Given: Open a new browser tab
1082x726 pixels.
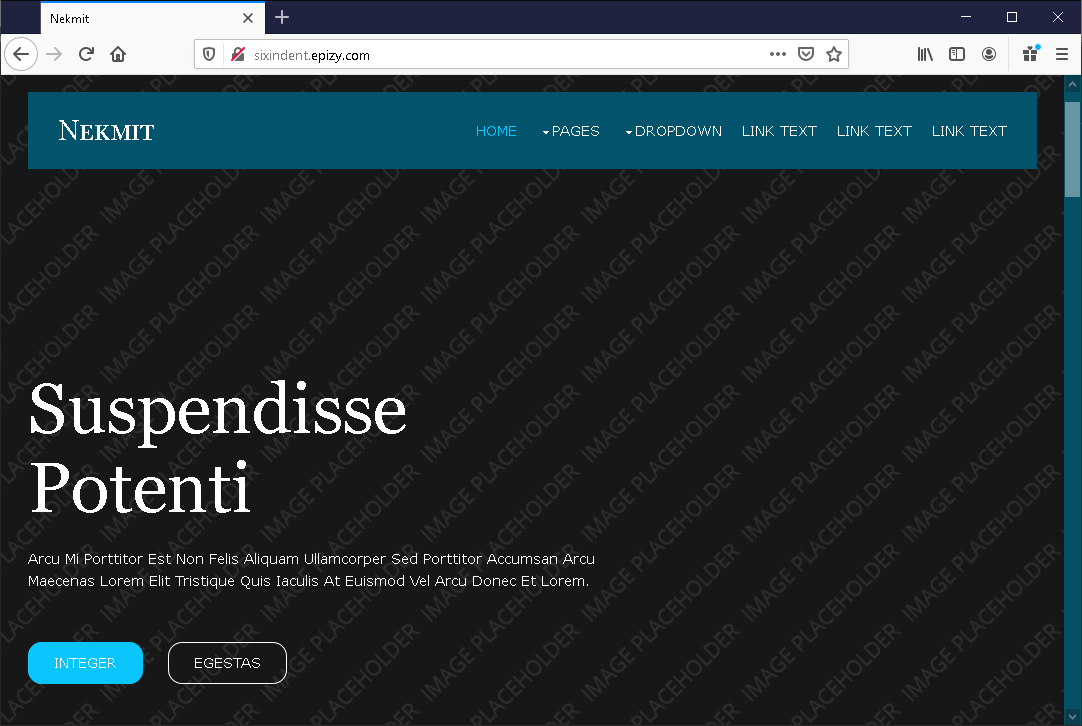Looking at the screenshot, I should tap(282, 17).
